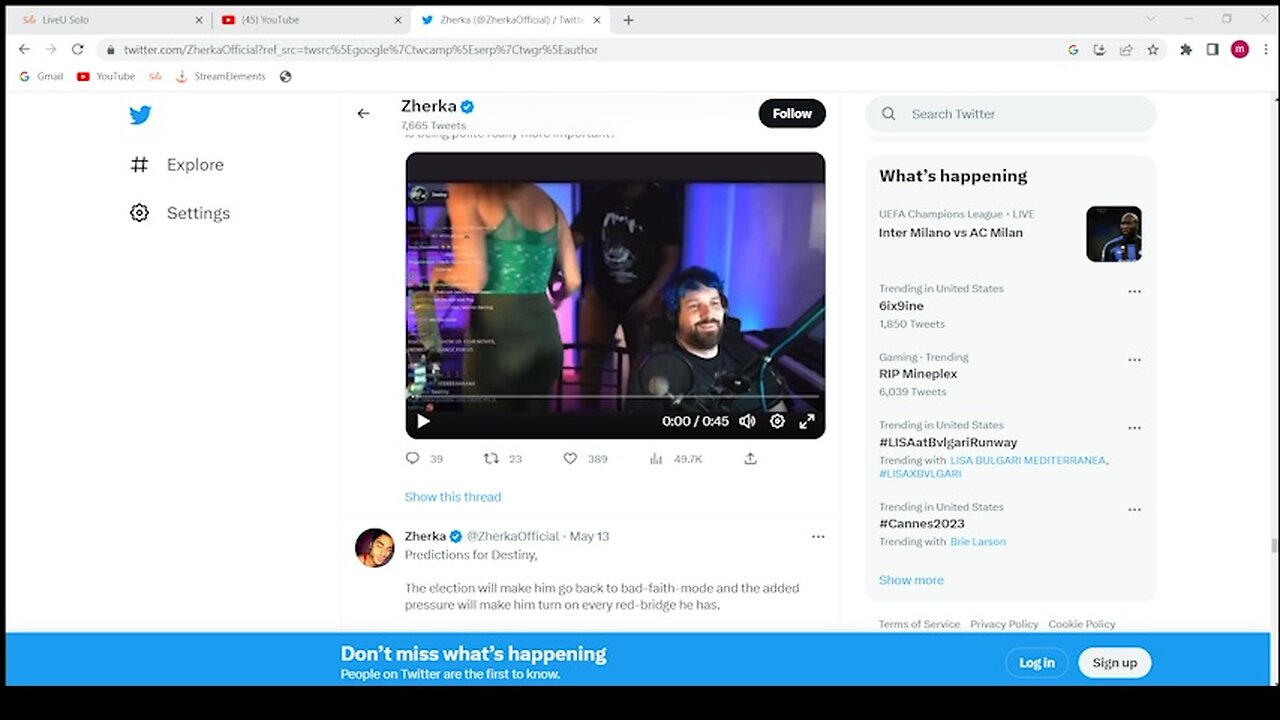Viewport: 1280px width, 720px height.
Task: Reply to tweet with 39 comments
Action: pos(412,458)
